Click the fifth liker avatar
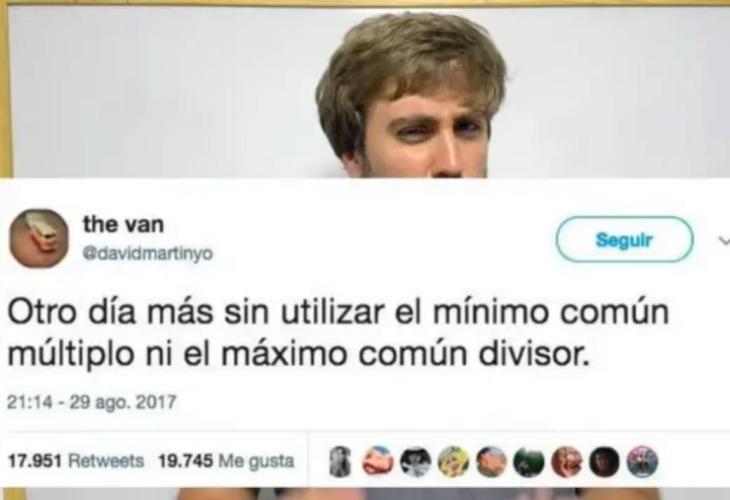Screen dimensions: 730x500 click(492, 461)
